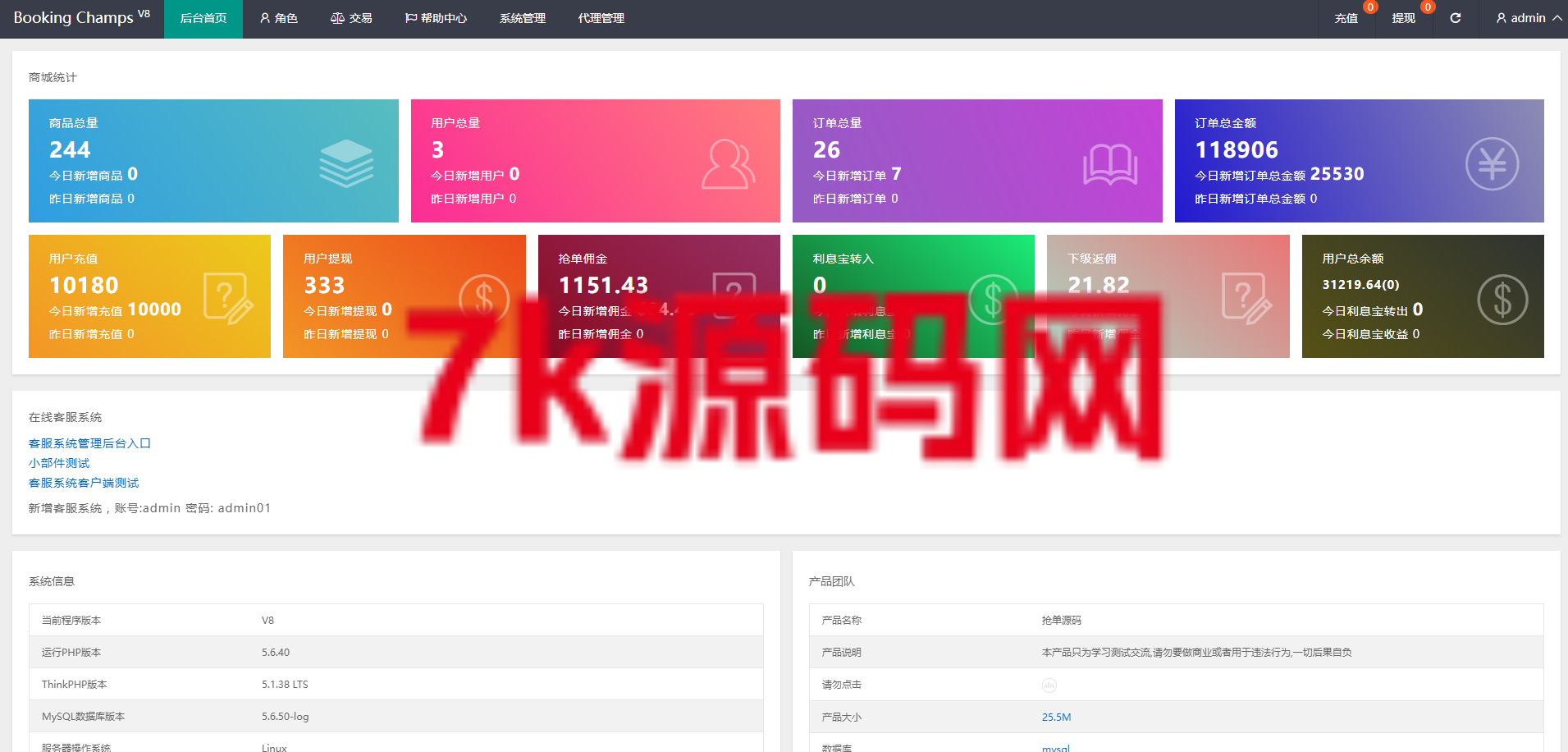Click the 订单总金额 value 118906
The width and height of the screenshot is (1568, 752).
[1236, 149]
